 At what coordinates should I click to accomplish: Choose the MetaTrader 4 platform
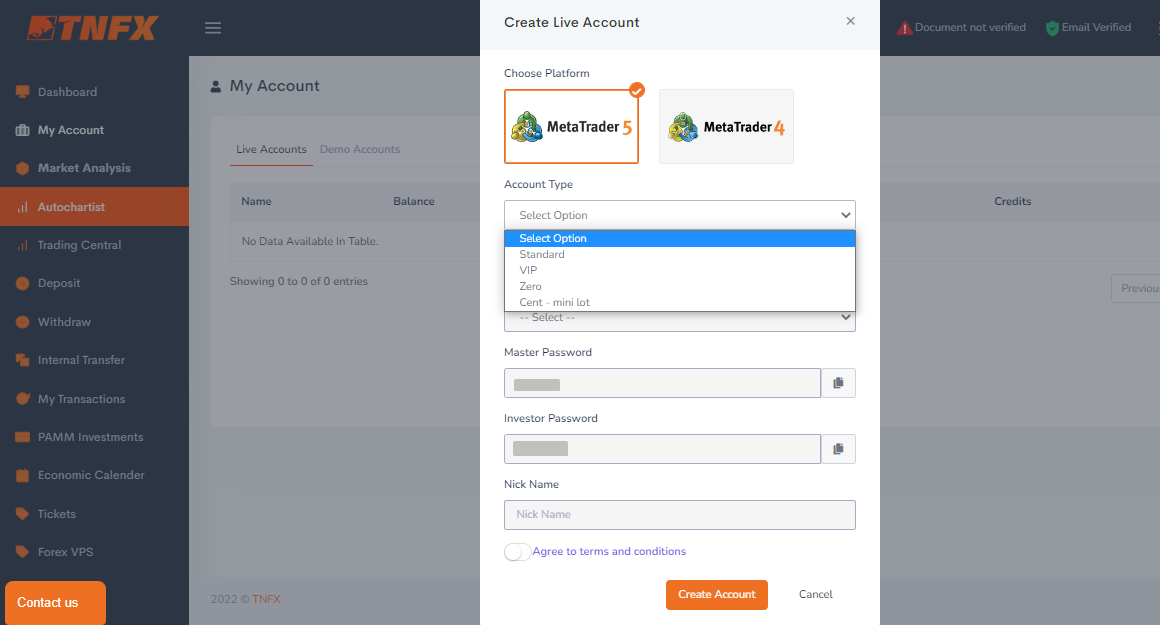click(x=726, y=126)
